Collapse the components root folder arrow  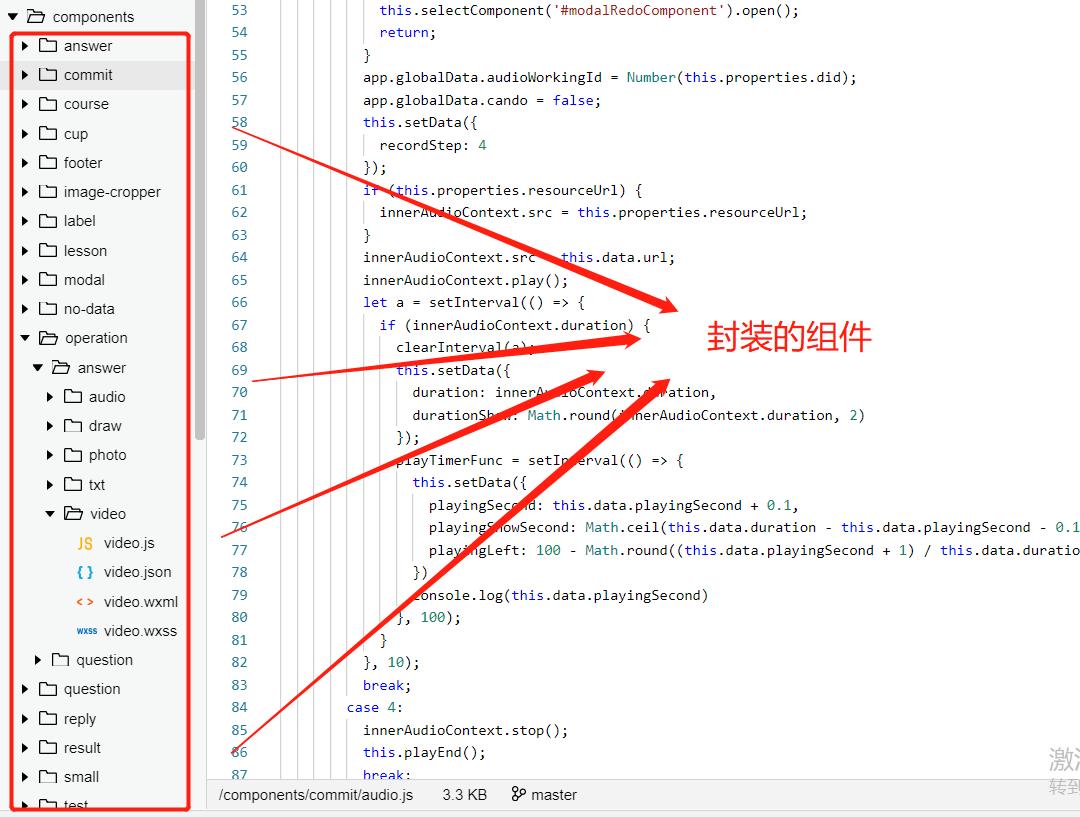tap(13, 17)
